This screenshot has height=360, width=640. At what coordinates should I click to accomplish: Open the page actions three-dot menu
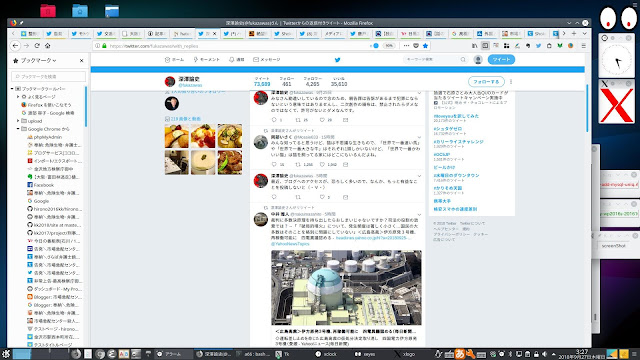tap(406, 46)
